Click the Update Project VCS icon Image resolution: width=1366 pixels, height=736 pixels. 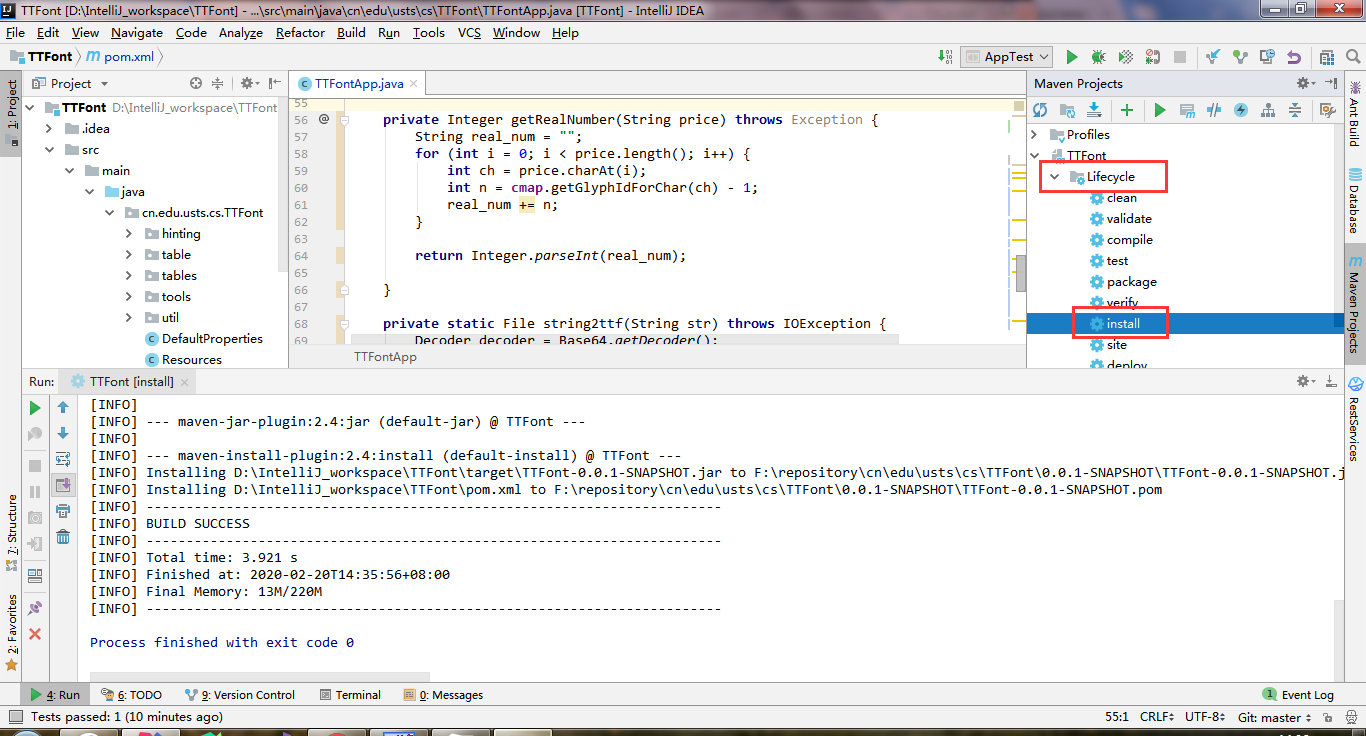(1213, 57)
